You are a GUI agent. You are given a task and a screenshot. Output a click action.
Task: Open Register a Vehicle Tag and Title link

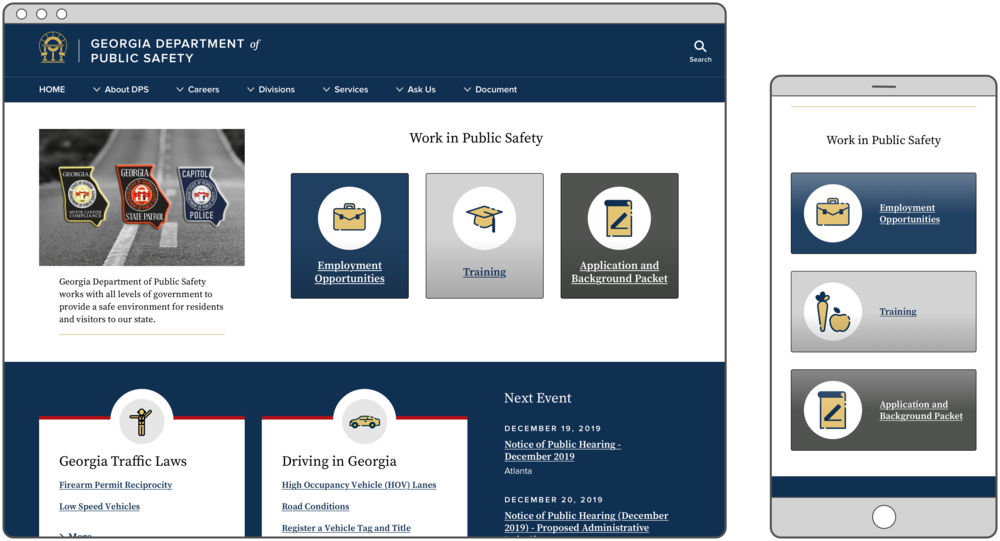(346, 528)
